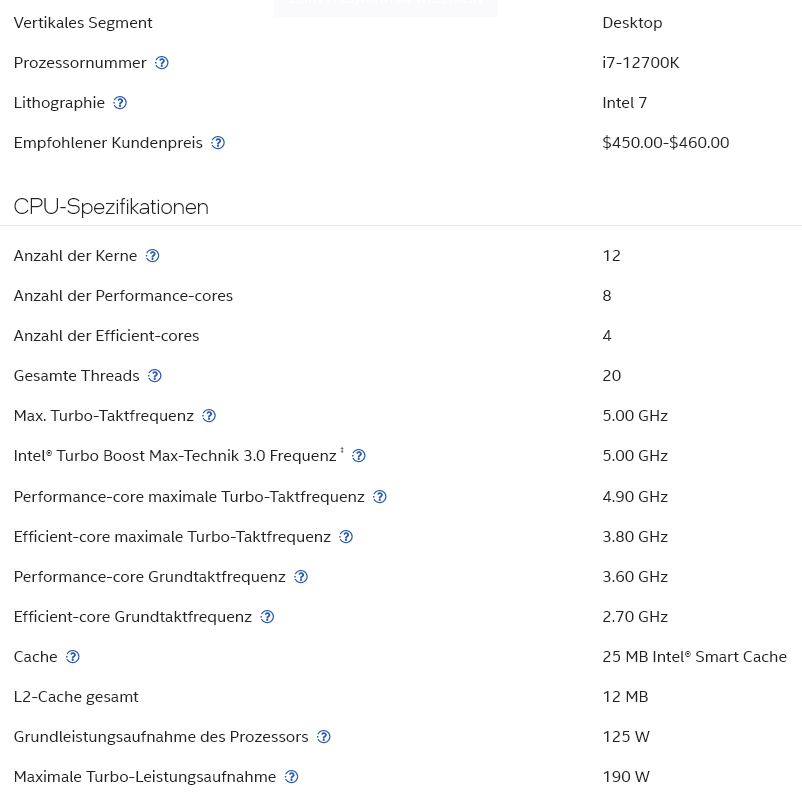Open help icon beside Cache
Screen dimensions: 802x804
tap(73, 657)
